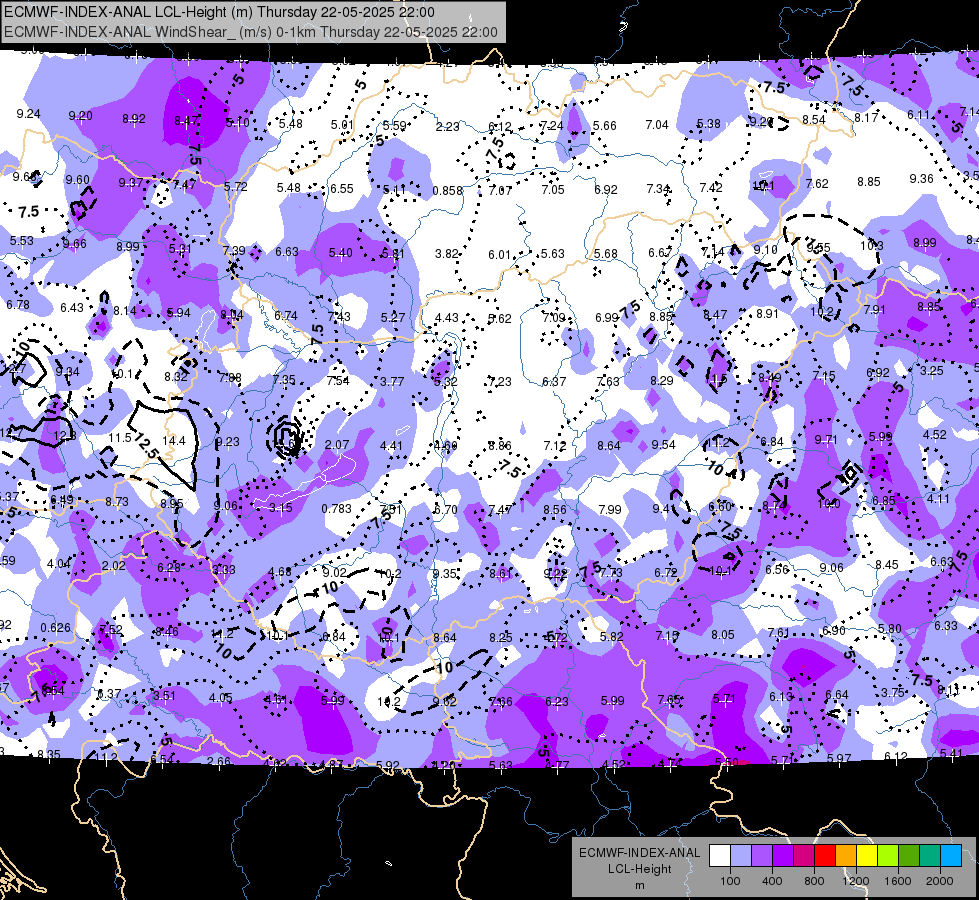Click the WindShear 0-1km title line
This screenshot has height=900, width=979.
click(x=251, y=32)
